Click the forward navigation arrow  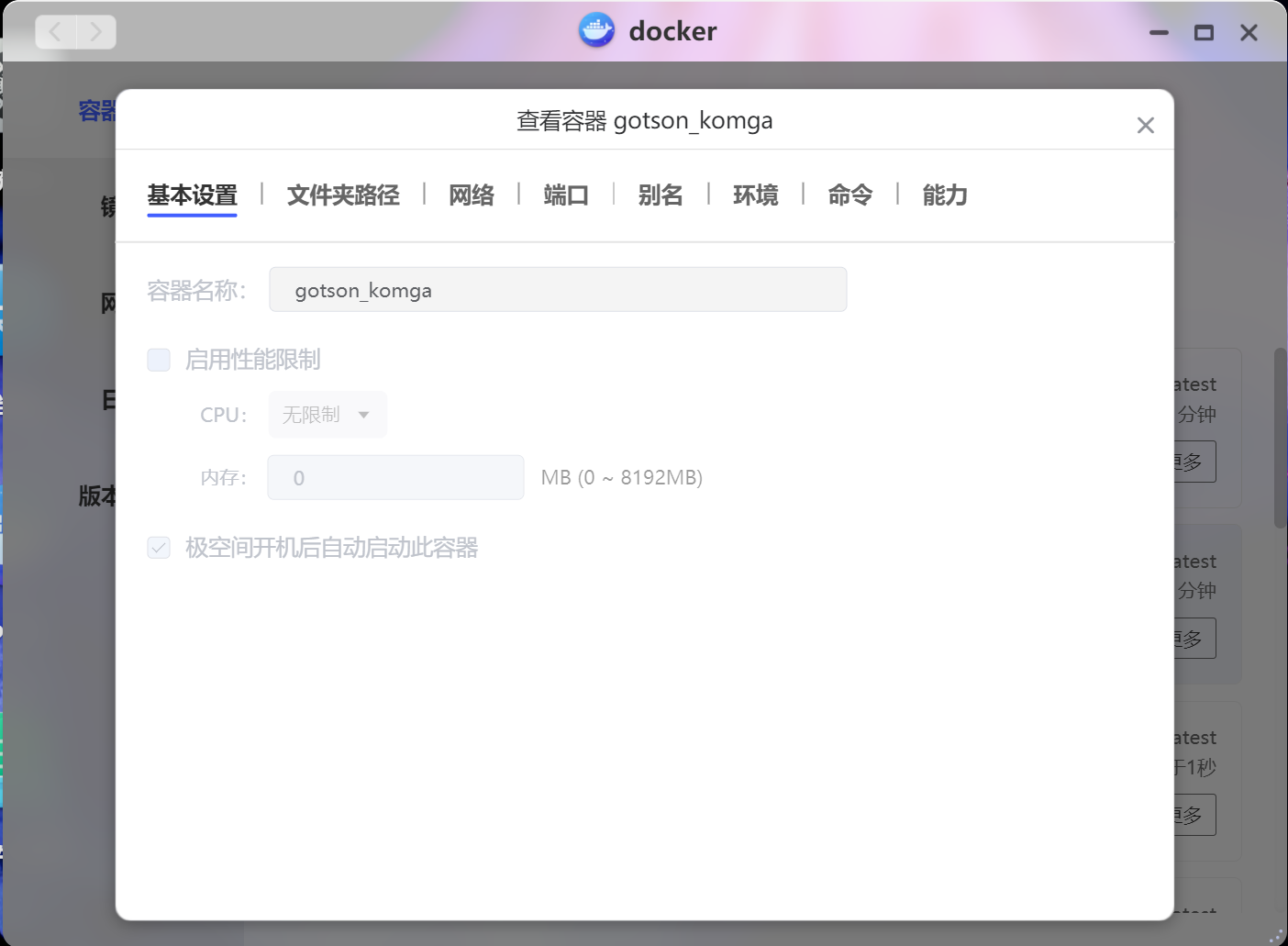point(95,32)
